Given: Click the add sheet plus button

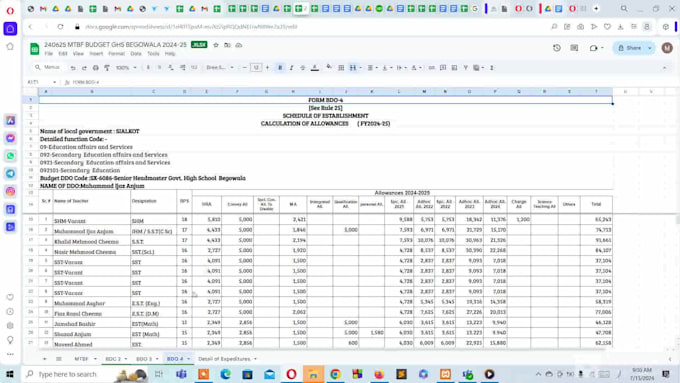Looking at the screenshot, I should point(44,359).
